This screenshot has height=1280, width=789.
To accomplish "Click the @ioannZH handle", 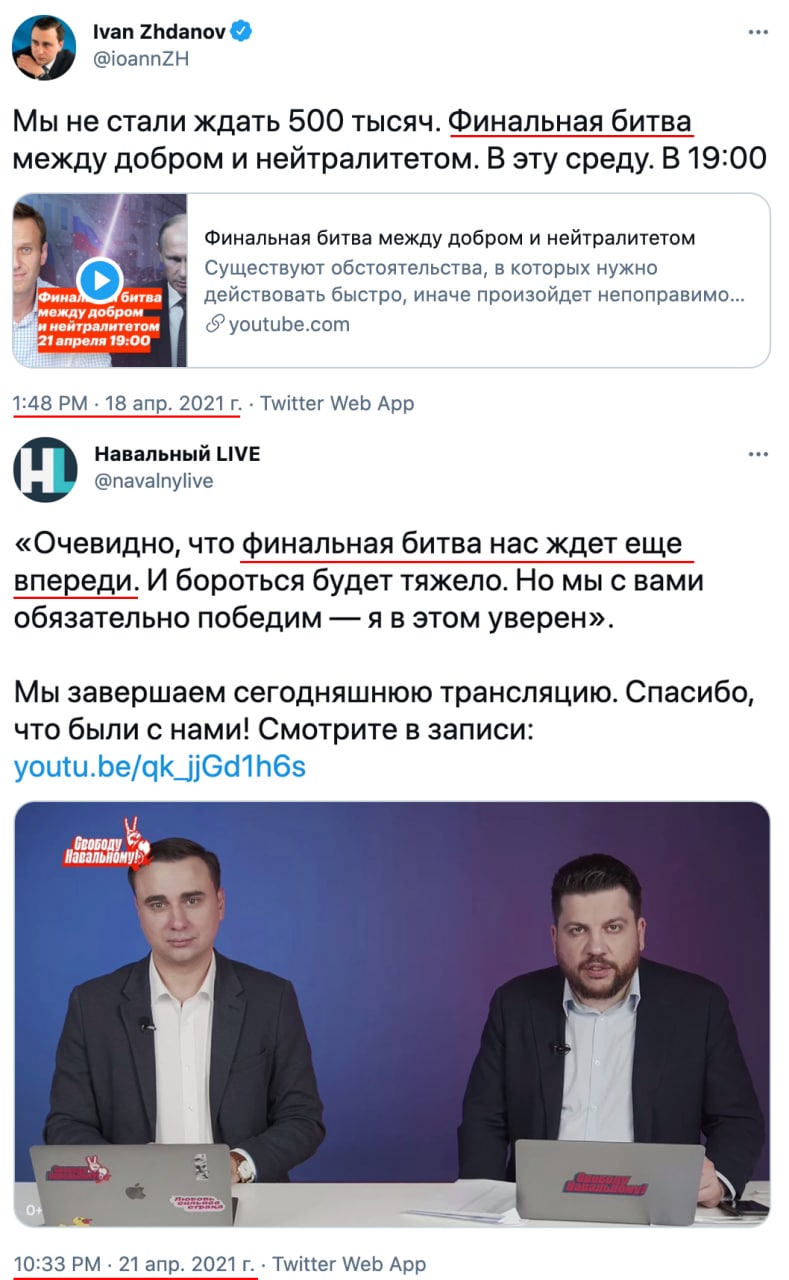I will [141, 59].
